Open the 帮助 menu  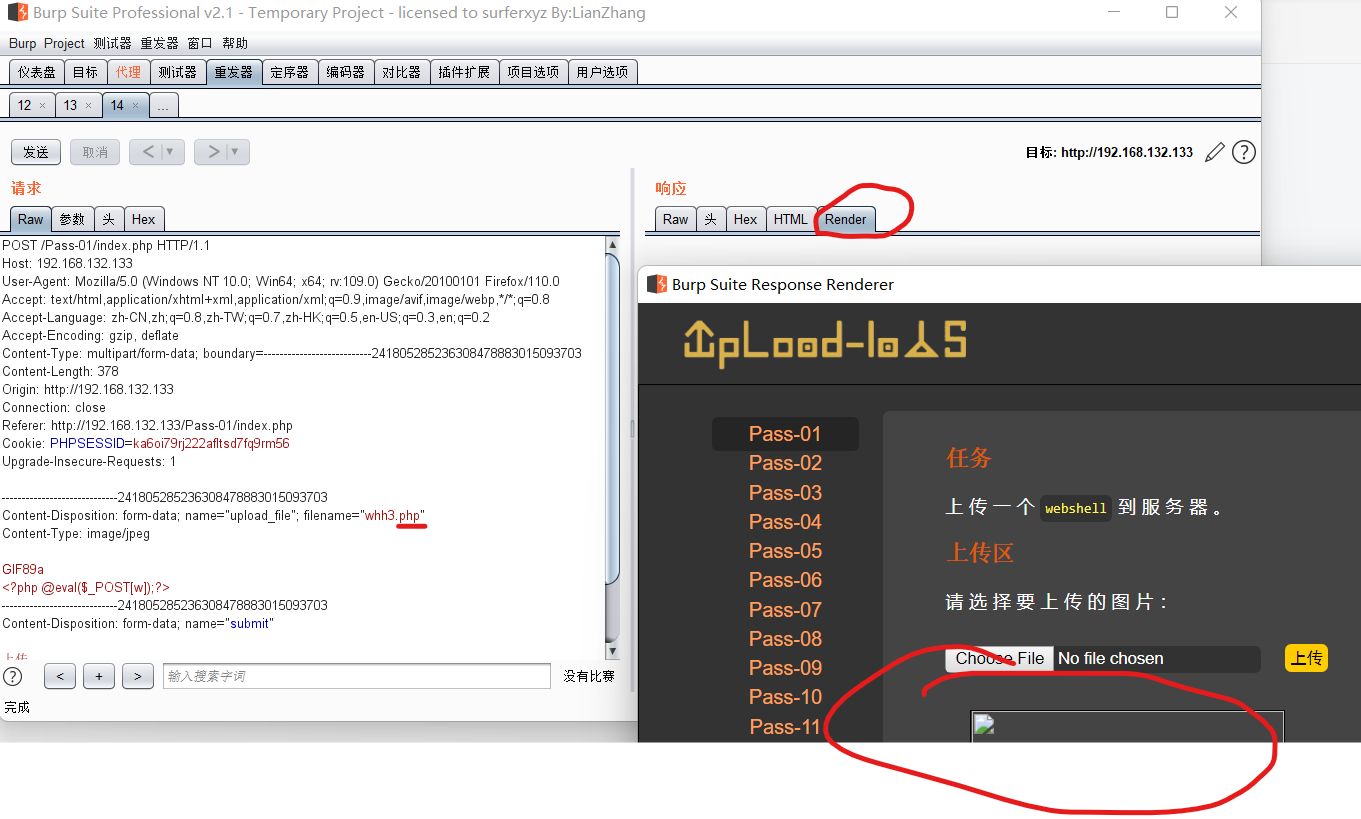(x=235, y=43)
